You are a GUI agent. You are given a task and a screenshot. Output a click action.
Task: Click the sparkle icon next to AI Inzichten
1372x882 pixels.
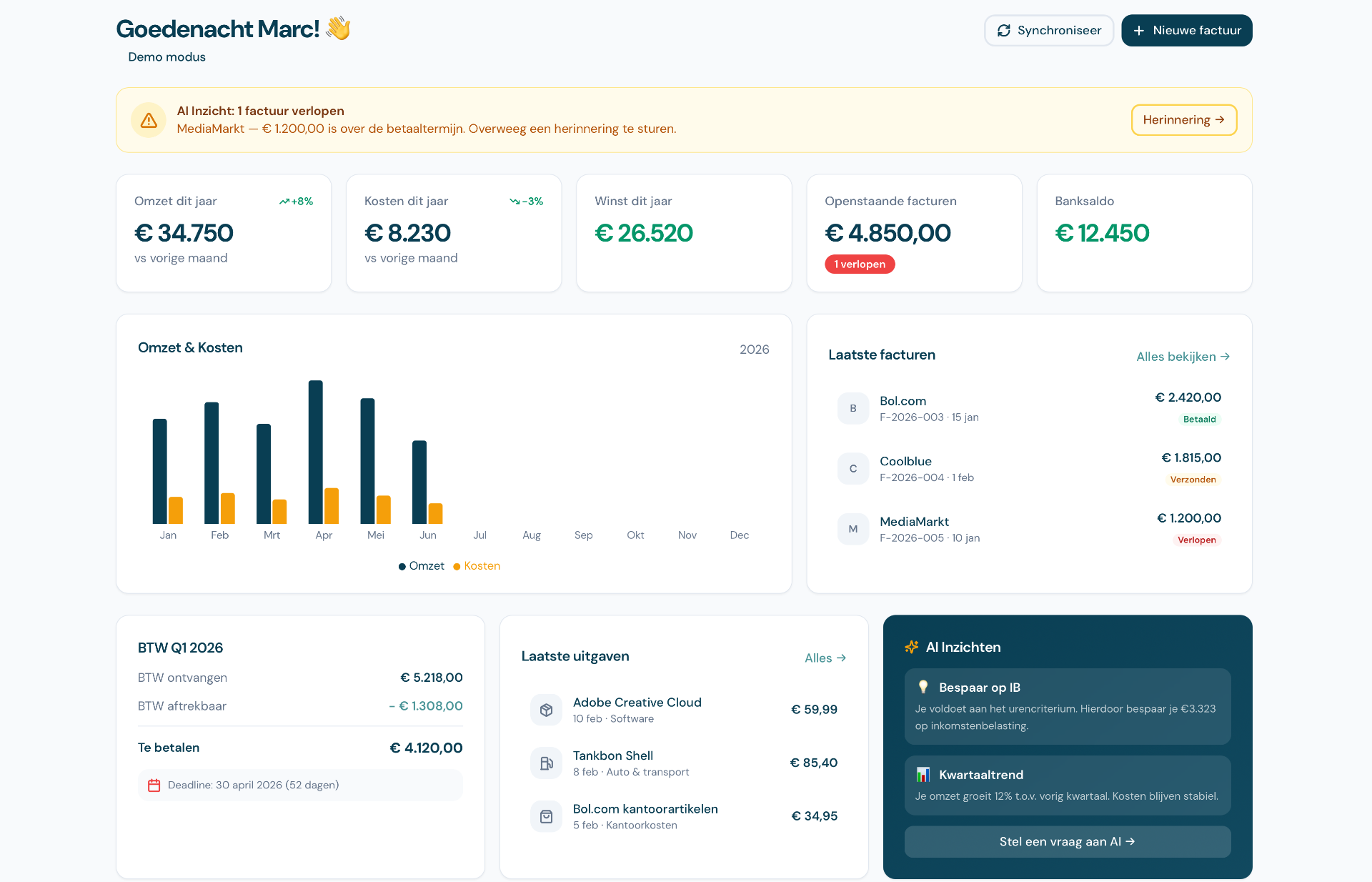point(912,647)
